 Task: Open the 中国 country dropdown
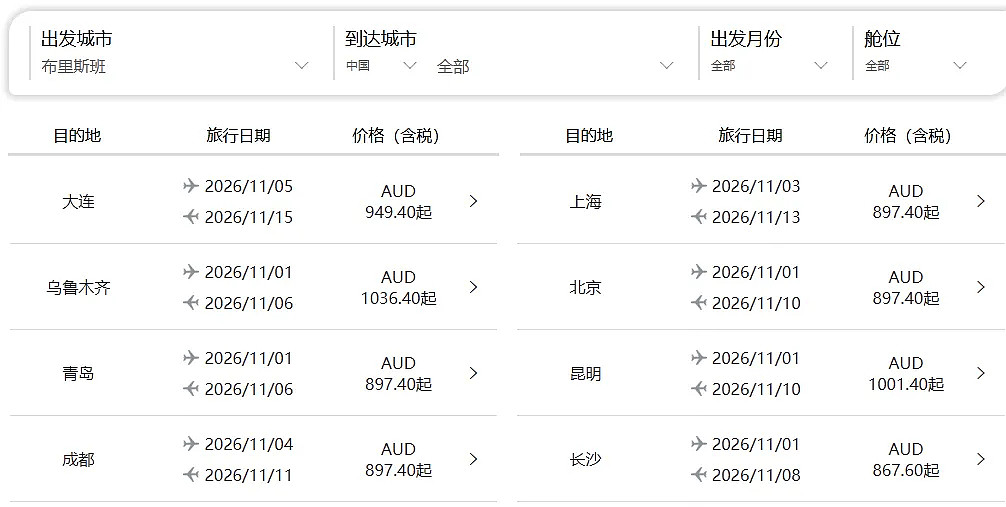click(x=381, y=65)
